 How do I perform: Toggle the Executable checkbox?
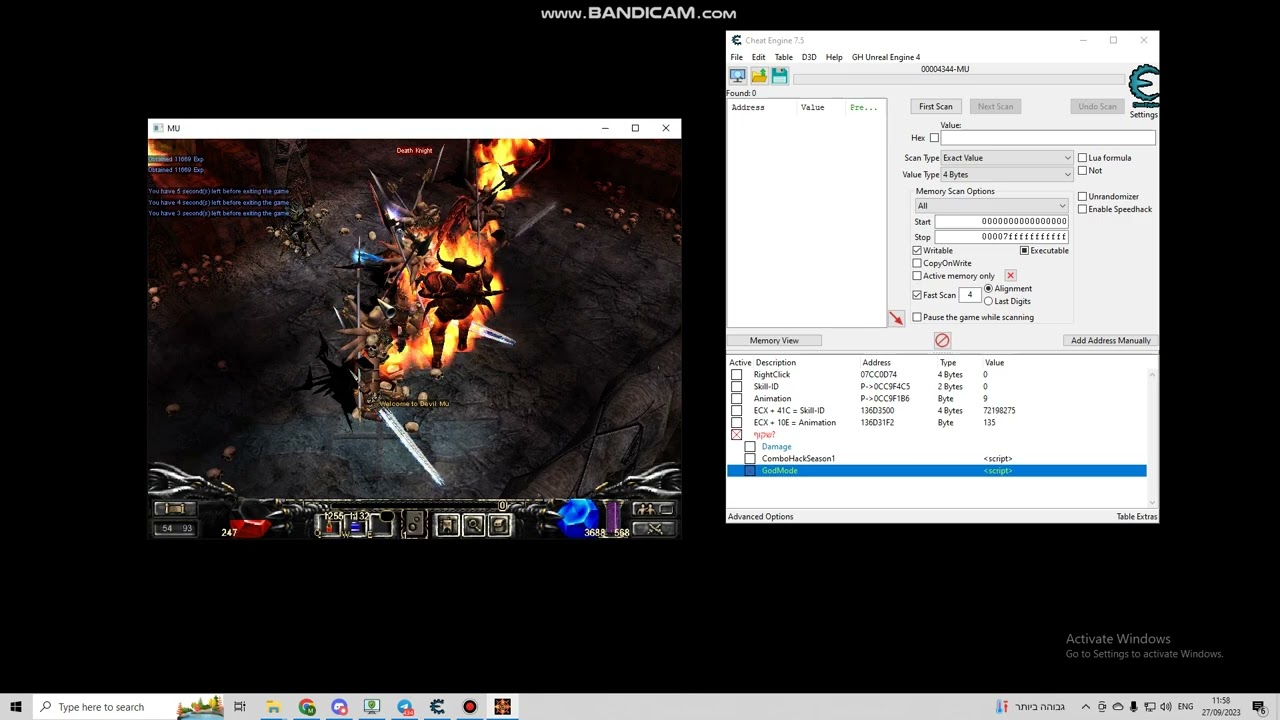[1024, 251]
